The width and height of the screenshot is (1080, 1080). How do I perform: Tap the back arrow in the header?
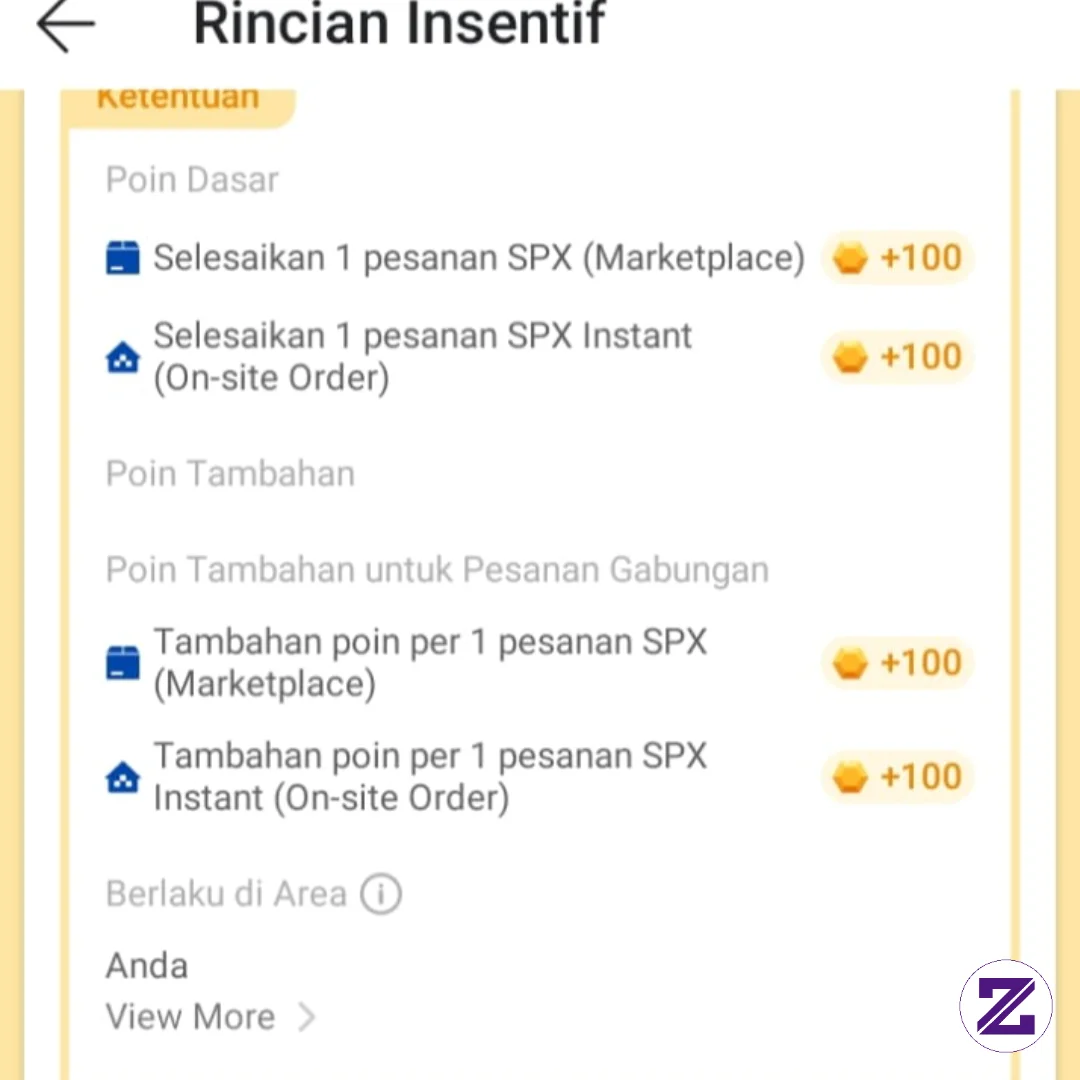(x=66, y=25)
